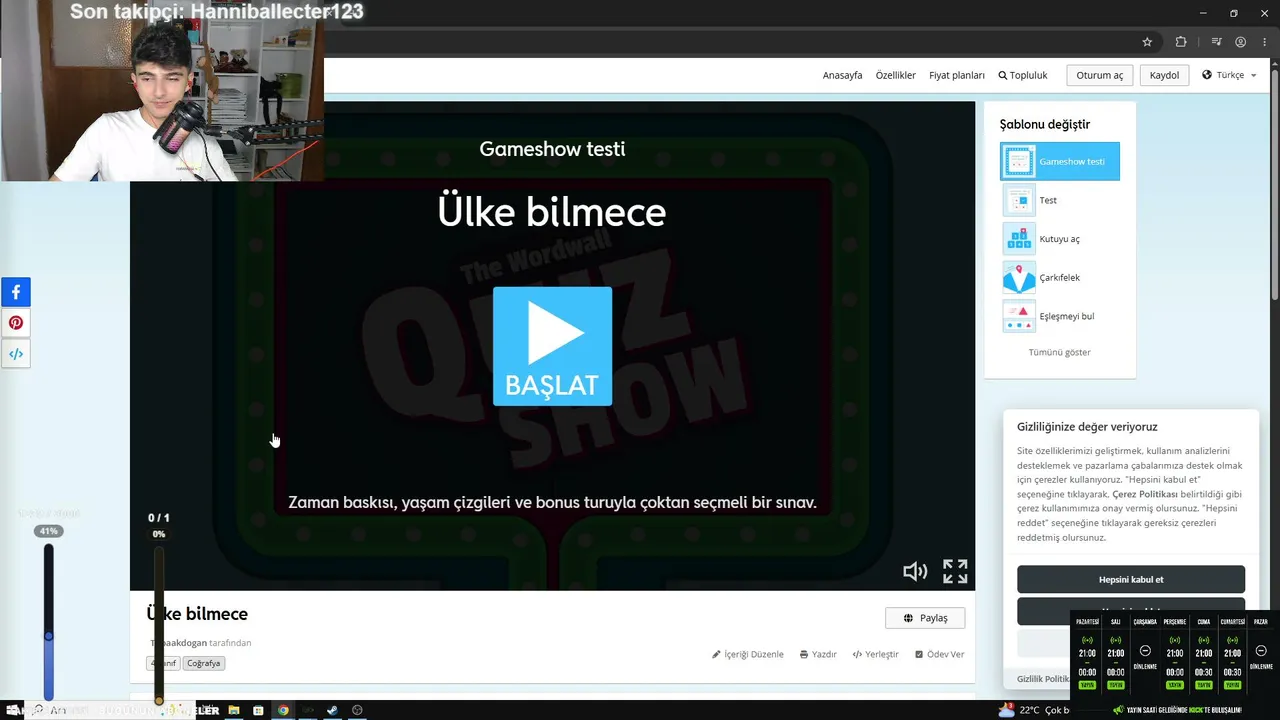This screenshot has width=1280, height=720.
Task: Open Özellikler in the top navigation
Action: (895, 75)
